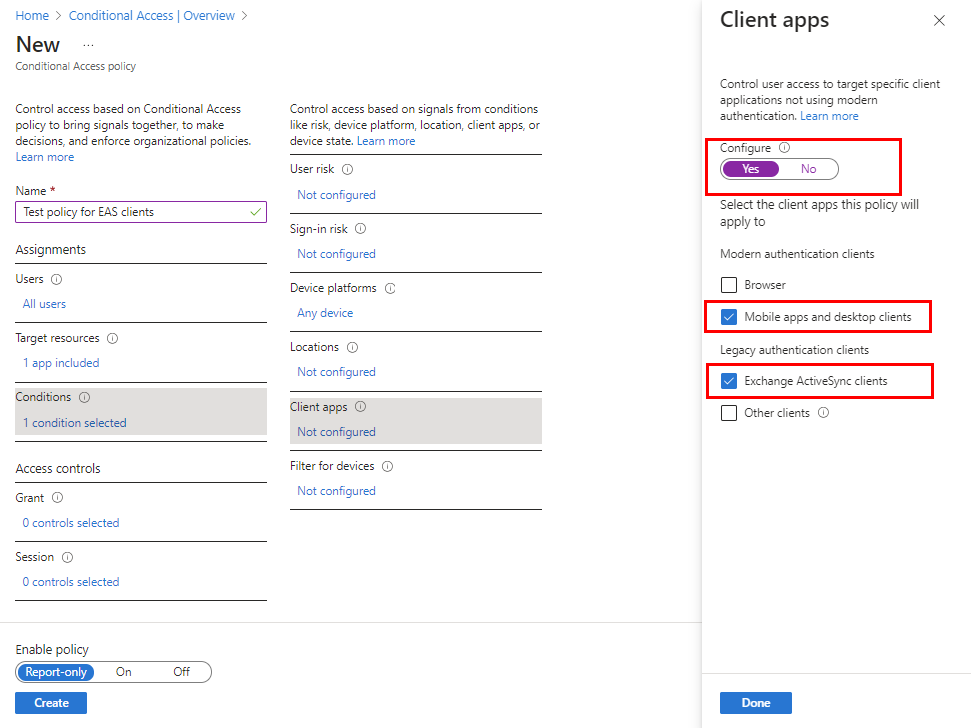Viewport: 971px width, 728px height.
Task: Click the Create button
Action: (x=51, y=703)
